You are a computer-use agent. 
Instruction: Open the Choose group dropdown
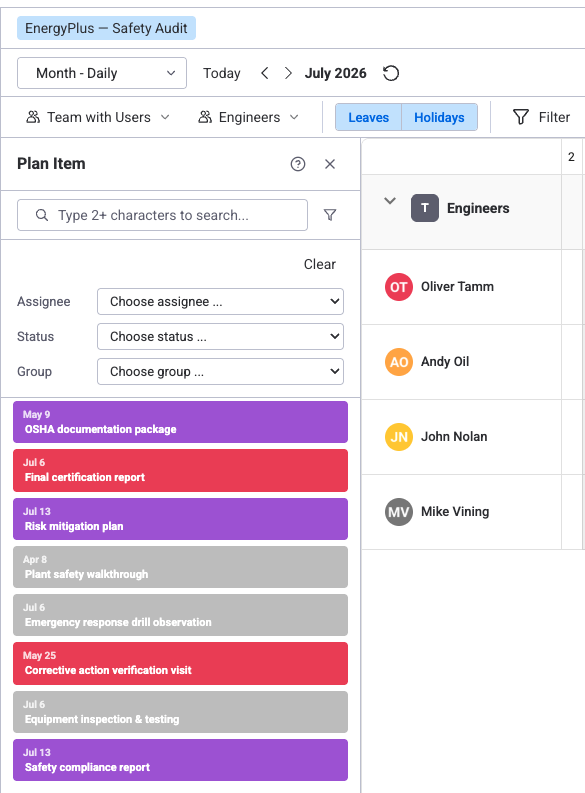click(x=220, y=371)
